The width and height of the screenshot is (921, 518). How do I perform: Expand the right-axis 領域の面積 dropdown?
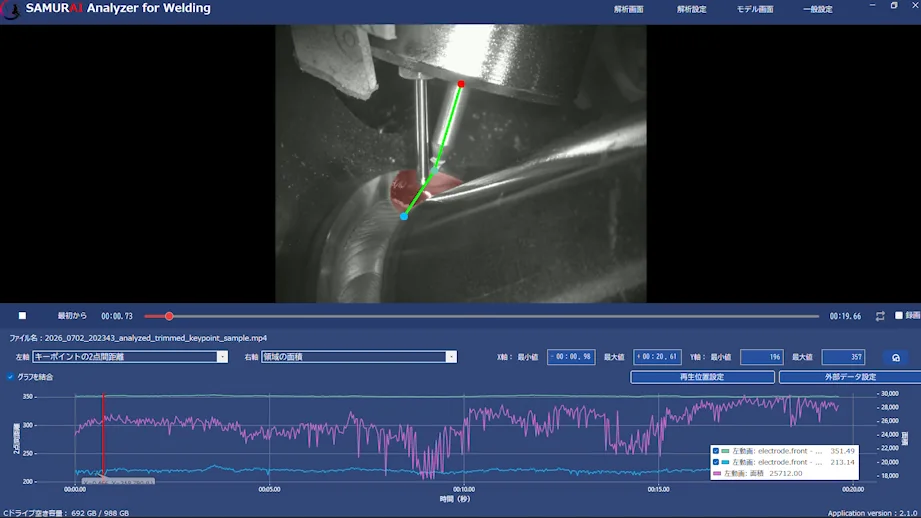(451, 356)
